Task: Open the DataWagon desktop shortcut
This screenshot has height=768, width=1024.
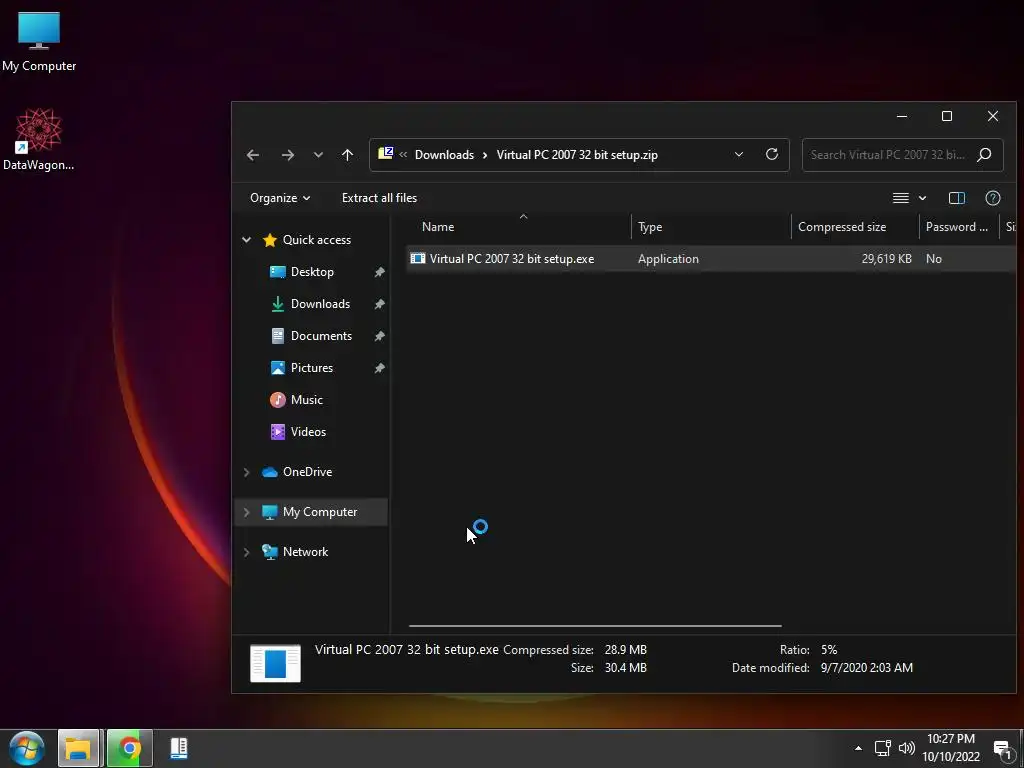Action: coord(39,140)
